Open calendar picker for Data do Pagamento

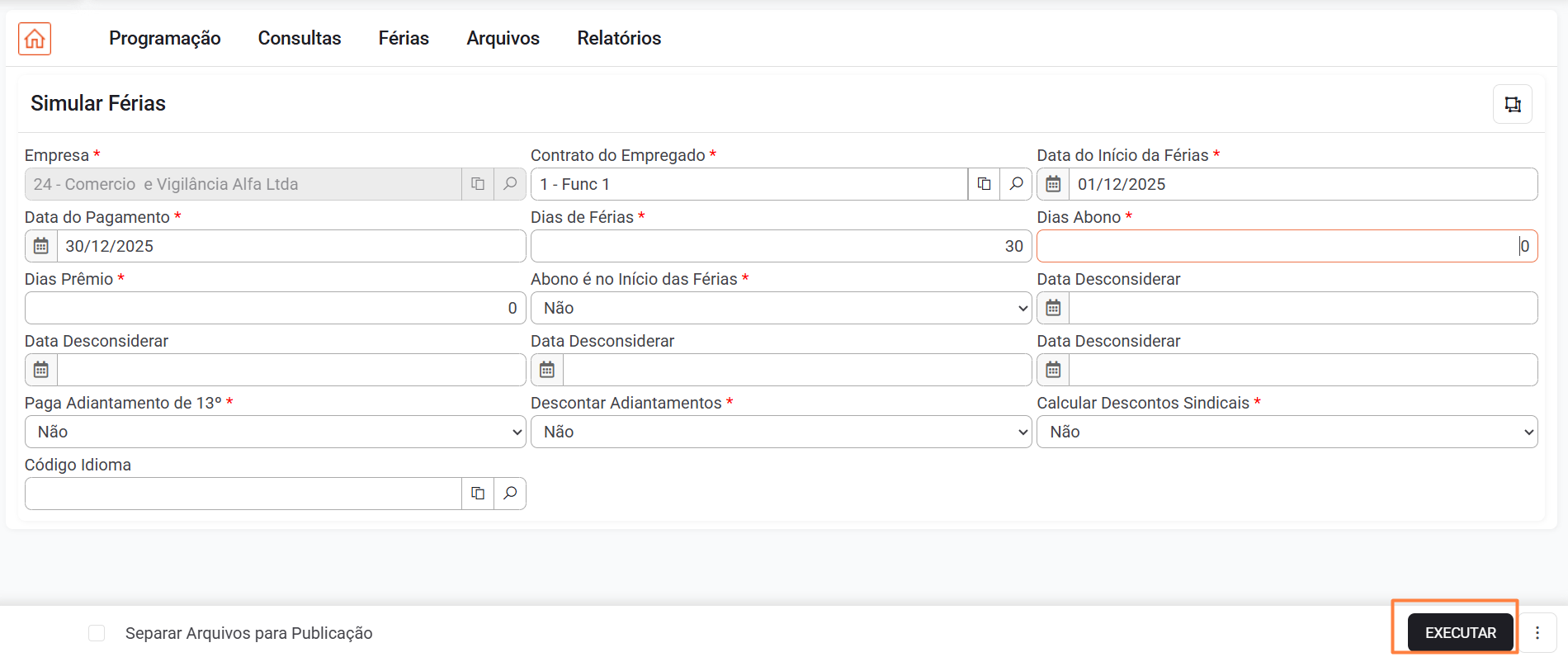[41, 246]
